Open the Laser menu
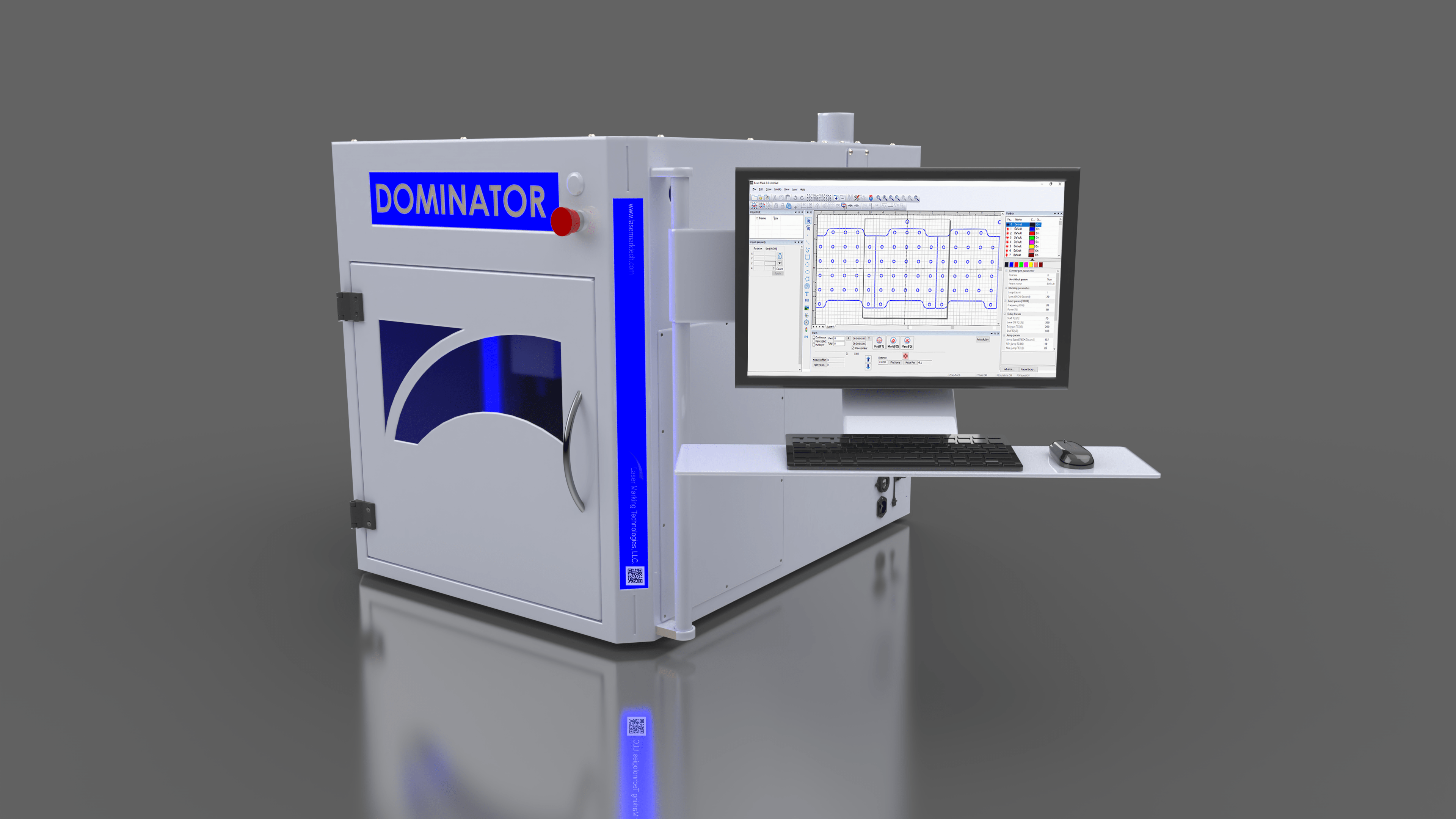Image resolution: width=1456 pixels, height=819 pixels. (x=795, y=189)
